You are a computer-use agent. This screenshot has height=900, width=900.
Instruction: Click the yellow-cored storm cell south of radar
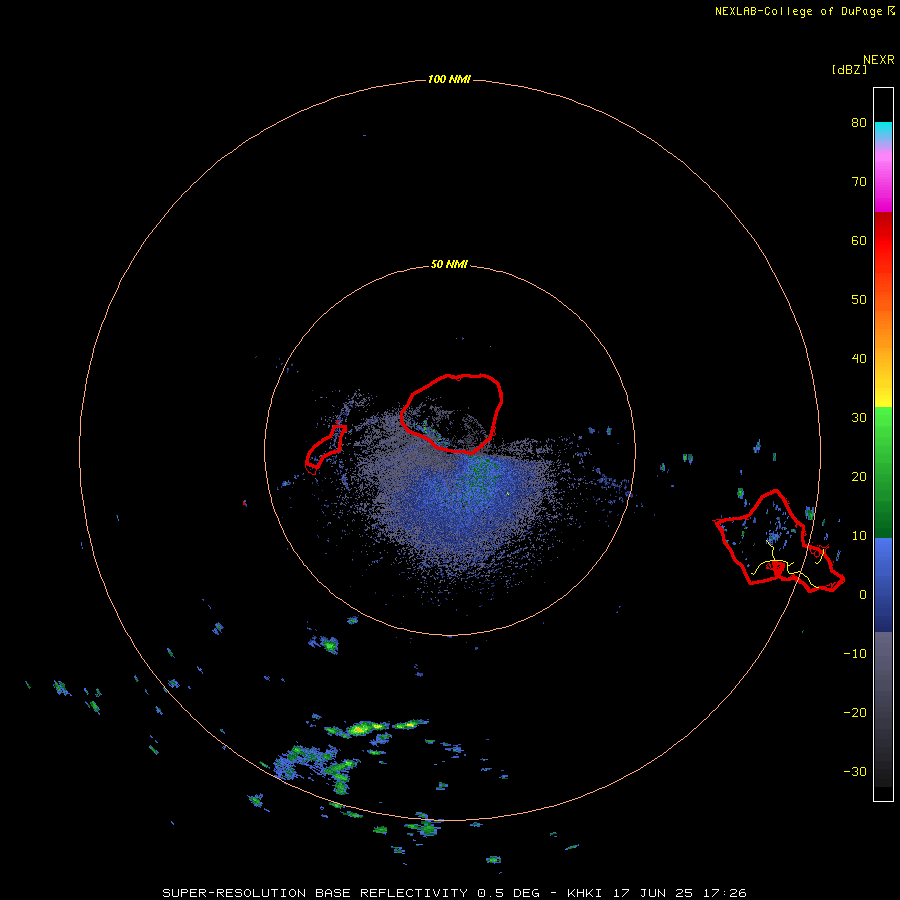coord(359,730)
